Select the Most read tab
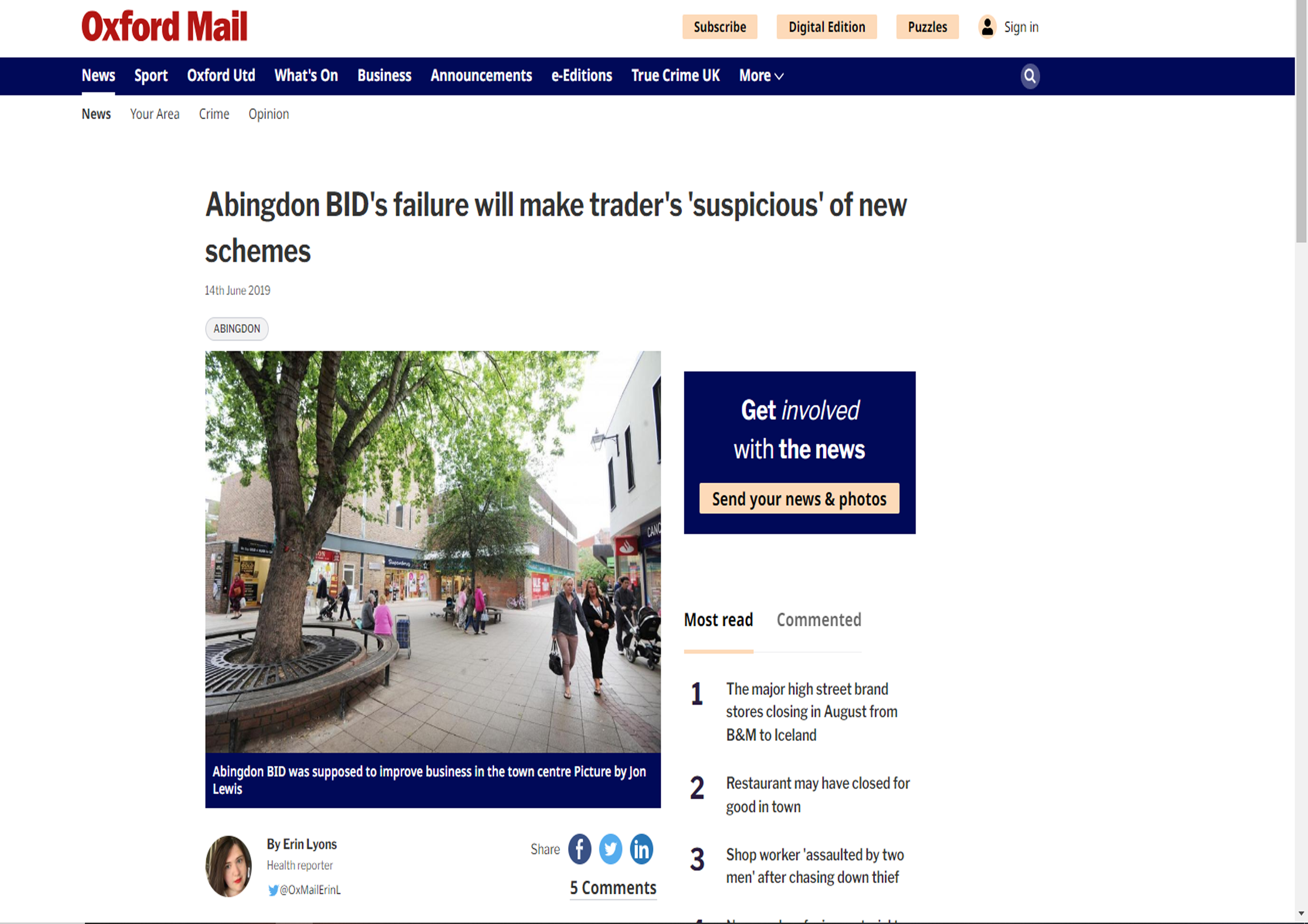Viewport: 1308px width, 924px height. point(718,620)
